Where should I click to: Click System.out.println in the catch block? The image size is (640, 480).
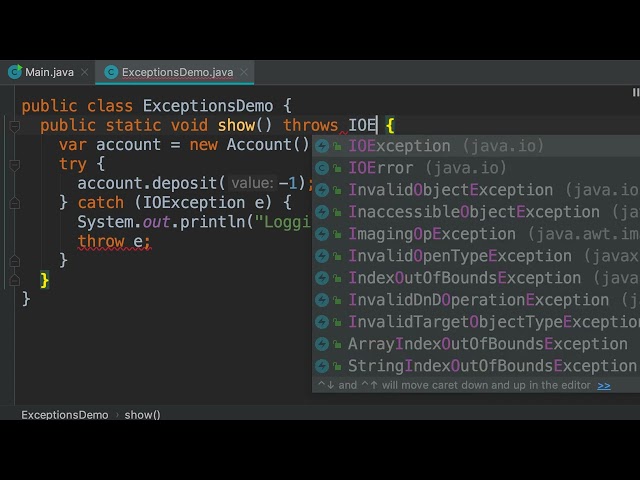[161, 222]
